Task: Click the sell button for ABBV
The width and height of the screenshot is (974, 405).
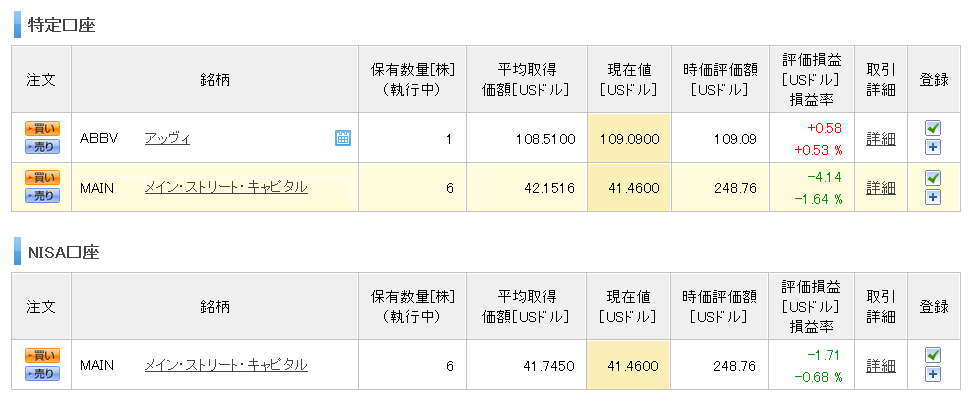Action: click(42, 147)
